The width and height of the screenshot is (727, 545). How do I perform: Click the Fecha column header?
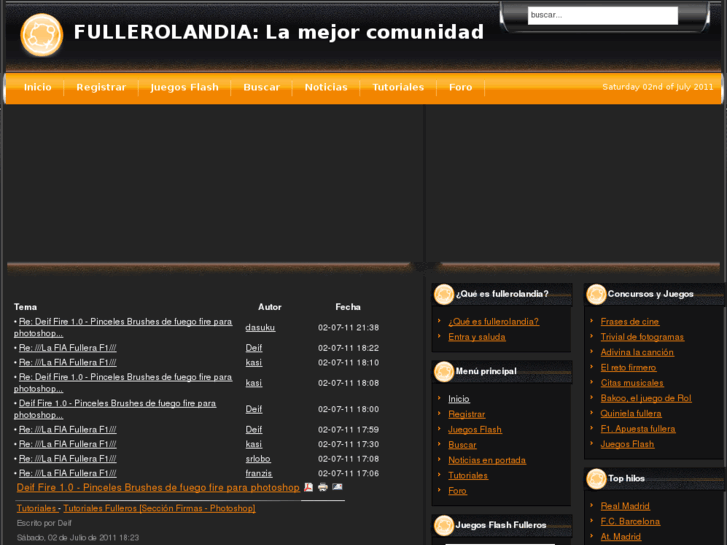pyautogui.click(x=348, y=307)
